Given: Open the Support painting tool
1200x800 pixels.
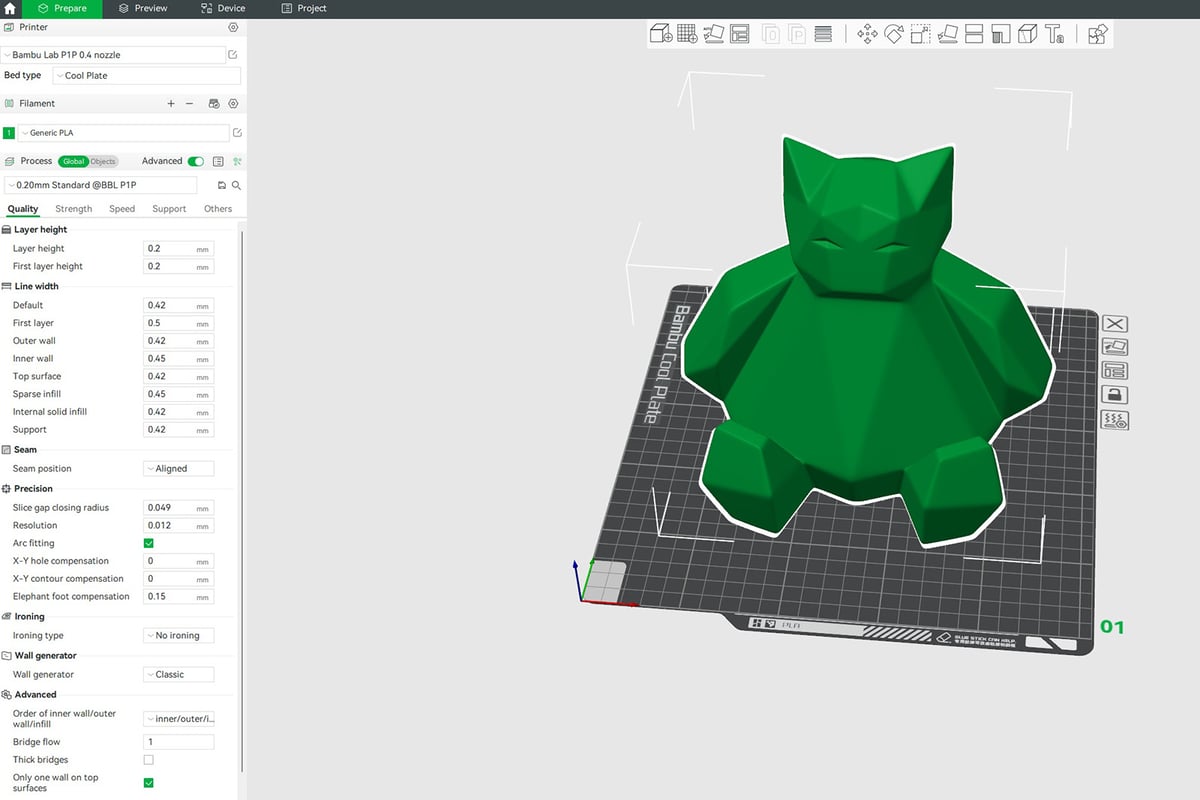Looking at the screenshot, I should (1001, 34).
